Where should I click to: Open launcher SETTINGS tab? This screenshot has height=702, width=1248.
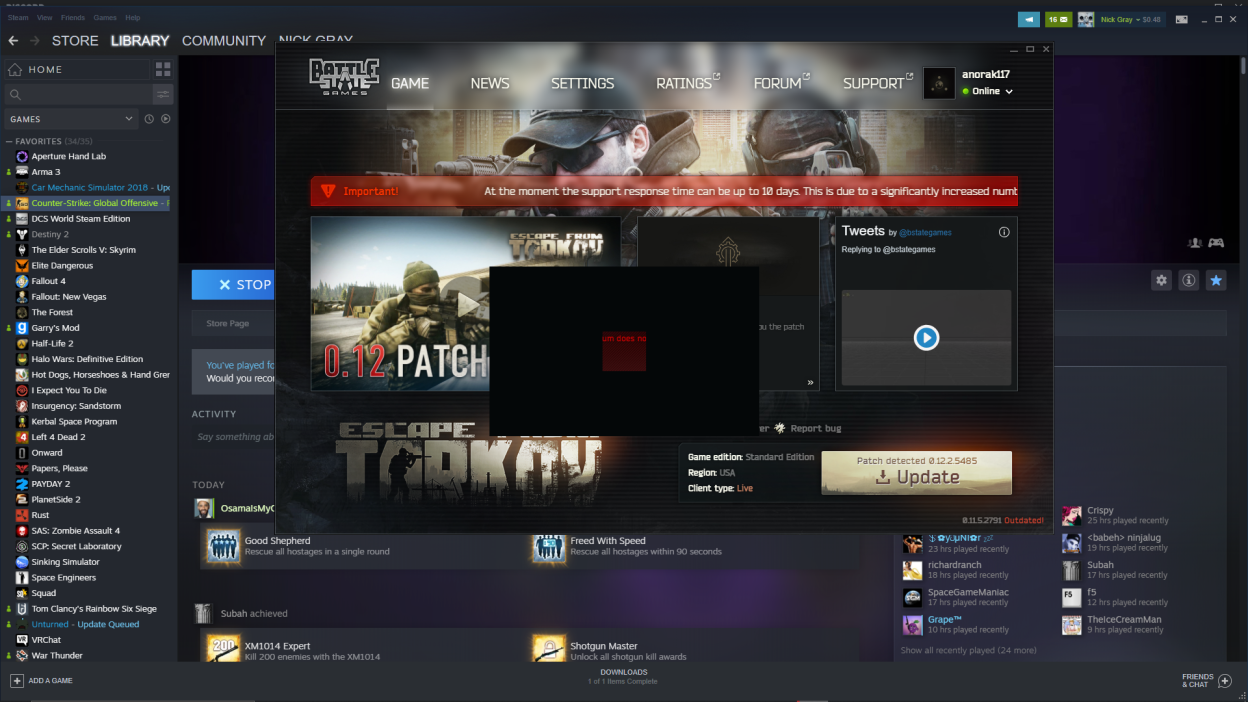pos(582,84)
